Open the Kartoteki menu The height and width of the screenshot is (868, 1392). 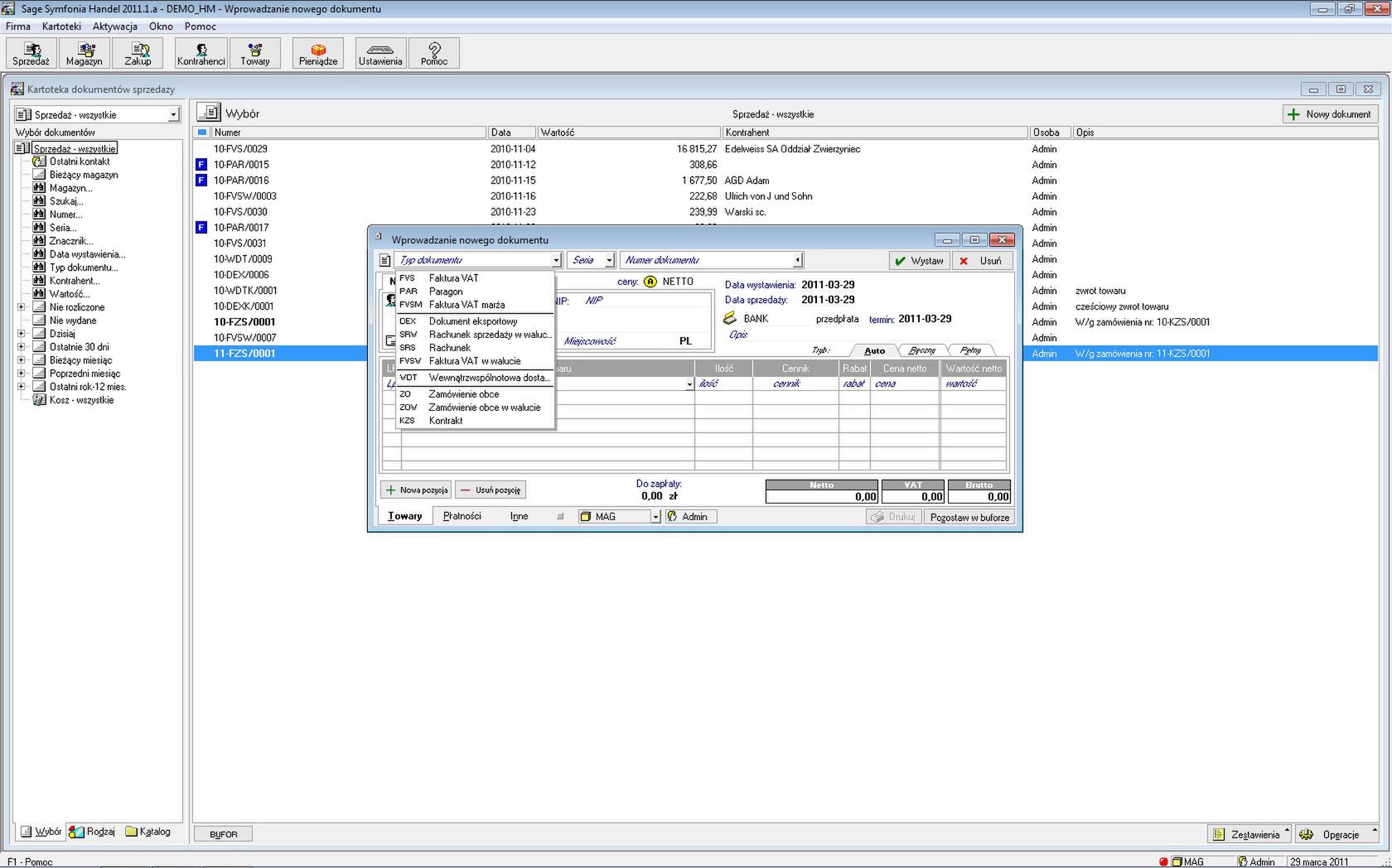[61, 27]
